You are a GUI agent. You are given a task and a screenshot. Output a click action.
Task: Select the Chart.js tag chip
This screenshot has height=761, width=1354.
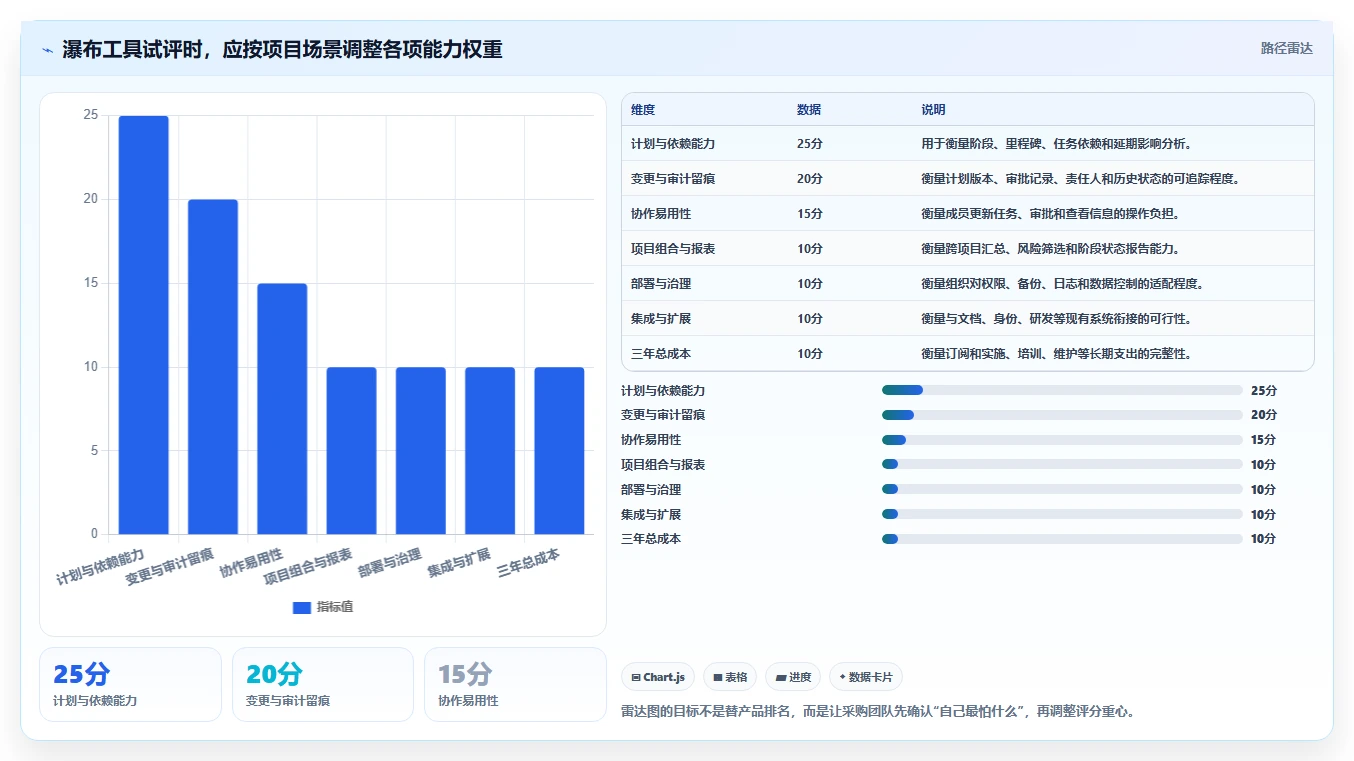658,677
